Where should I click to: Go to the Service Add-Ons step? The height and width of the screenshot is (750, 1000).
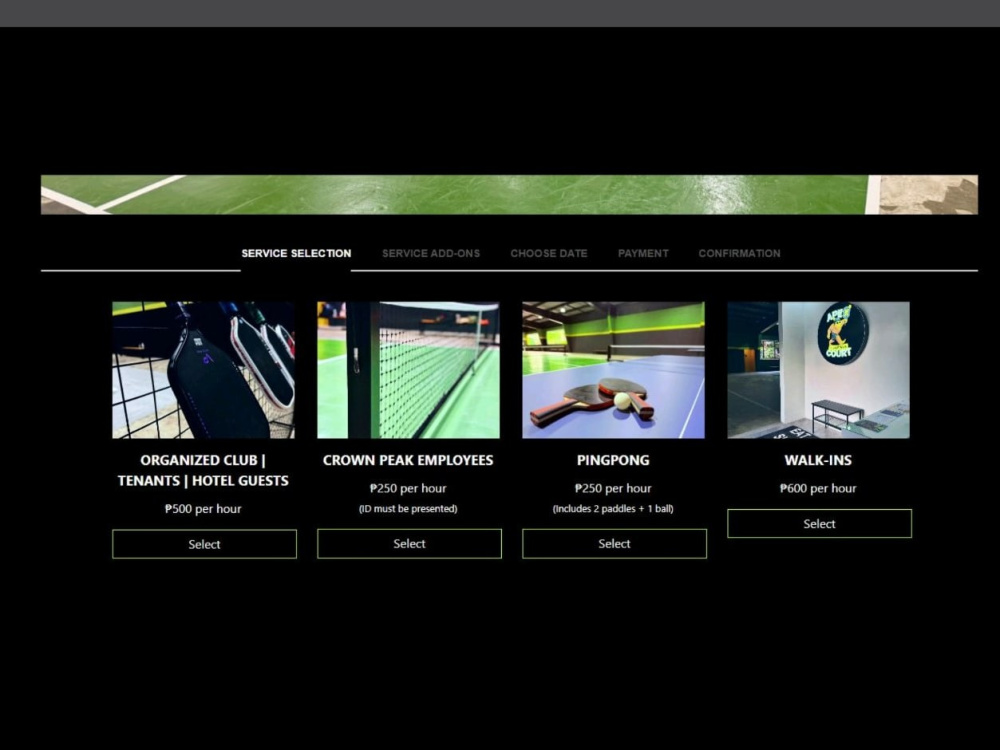431,253
